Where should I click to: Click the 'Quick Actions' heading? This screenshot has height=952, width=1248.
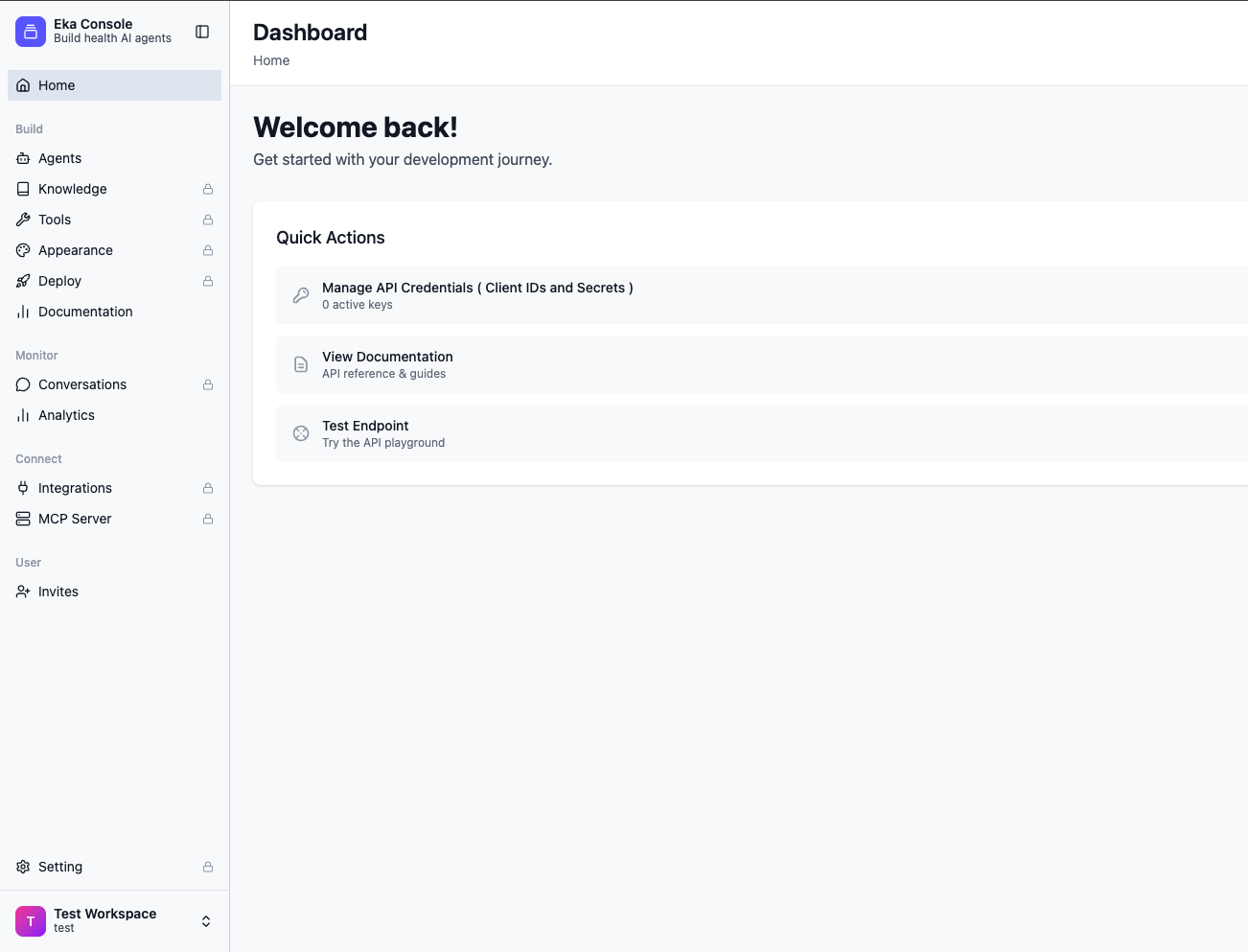coord(331,238)
